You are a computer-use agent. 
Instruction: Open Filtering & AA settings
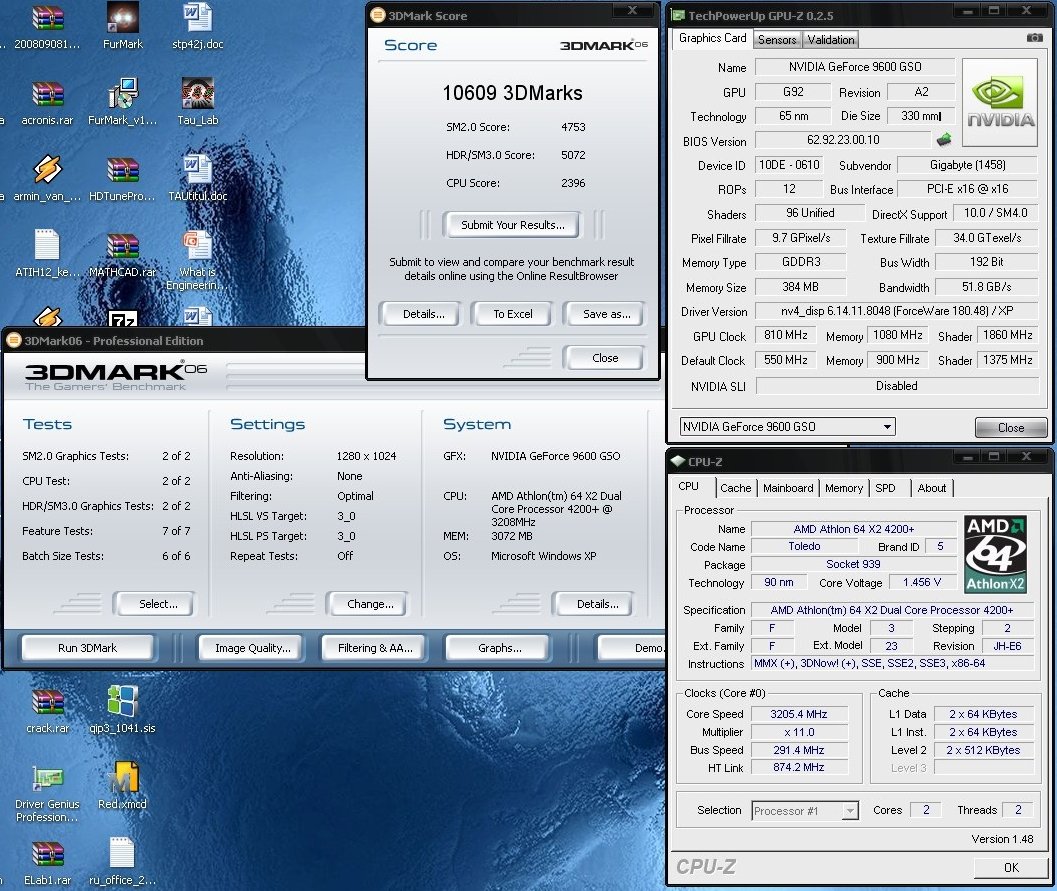pos(375,648)
